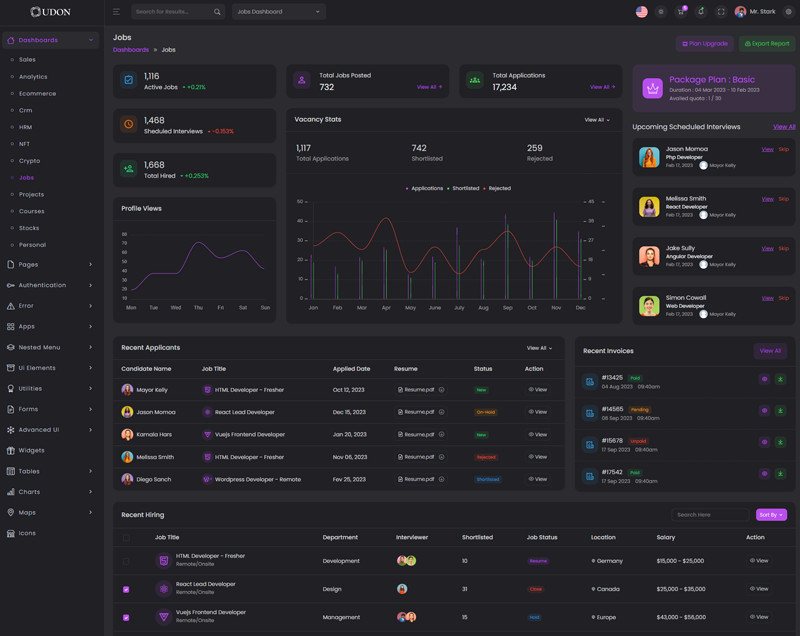Change language via the US flag icon

point(641,12)
